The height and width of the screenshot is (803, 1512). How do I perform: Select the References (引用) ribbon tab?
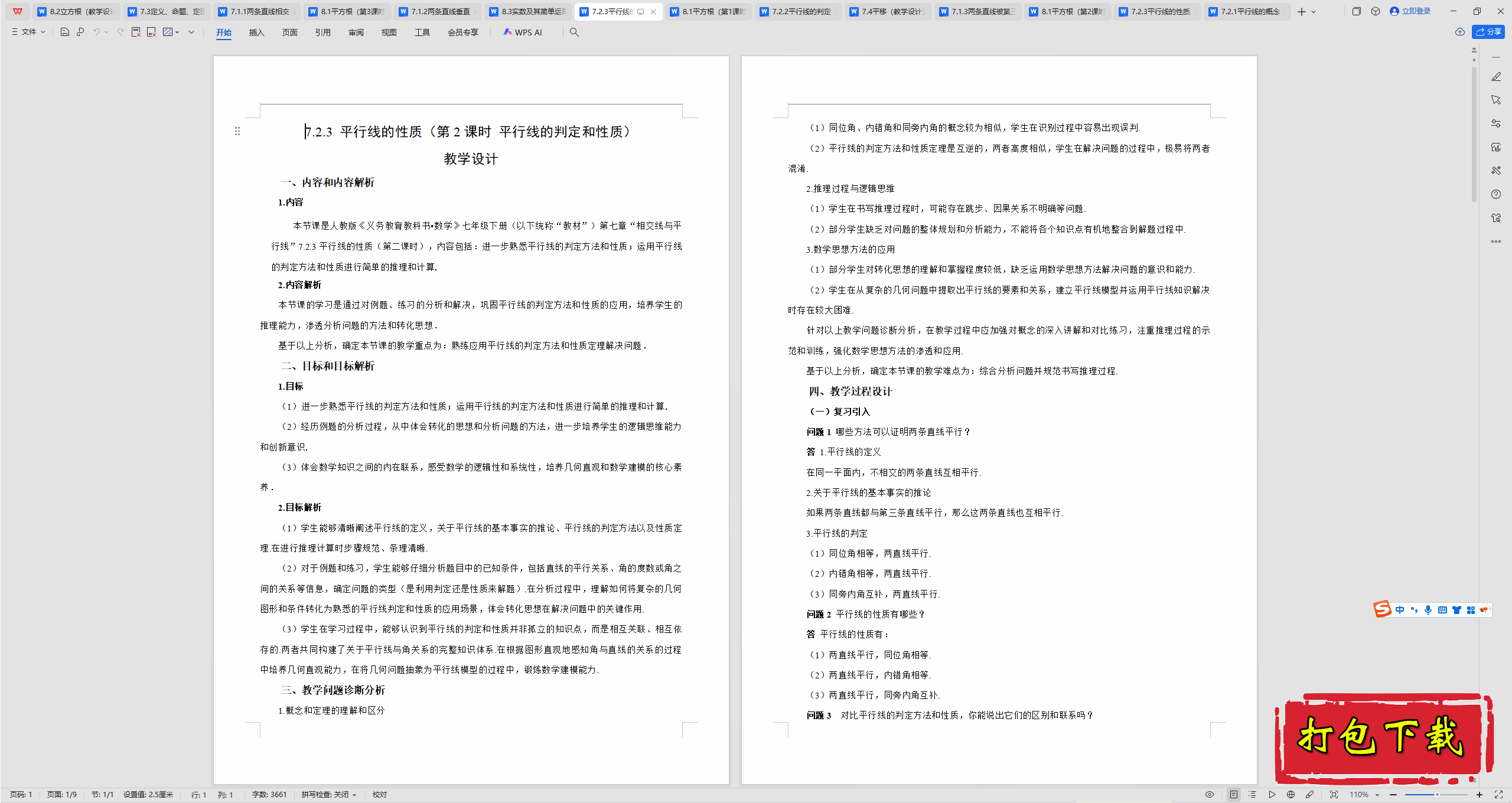323,32
